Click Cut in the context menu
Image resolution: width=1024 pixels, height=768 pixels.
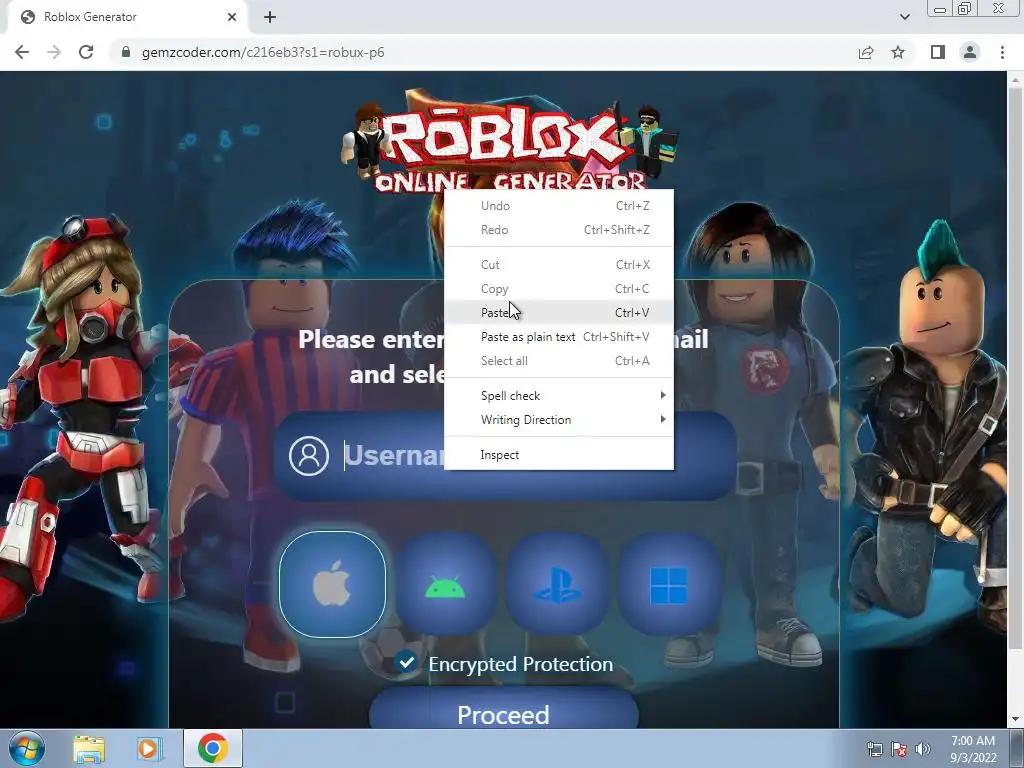559,264
